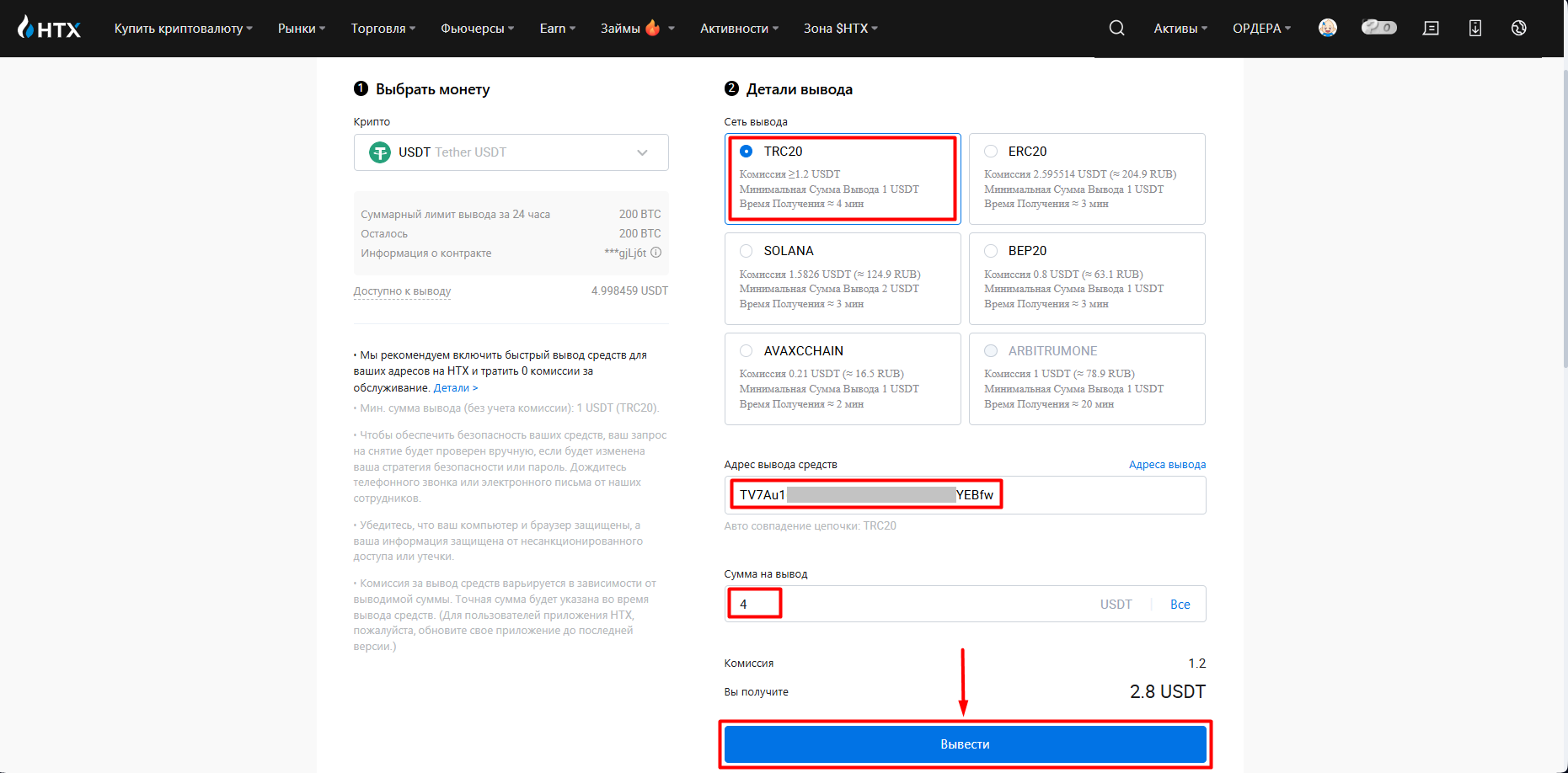Select the BEP20 network option
The image size is (1568, 773).
1087,279
